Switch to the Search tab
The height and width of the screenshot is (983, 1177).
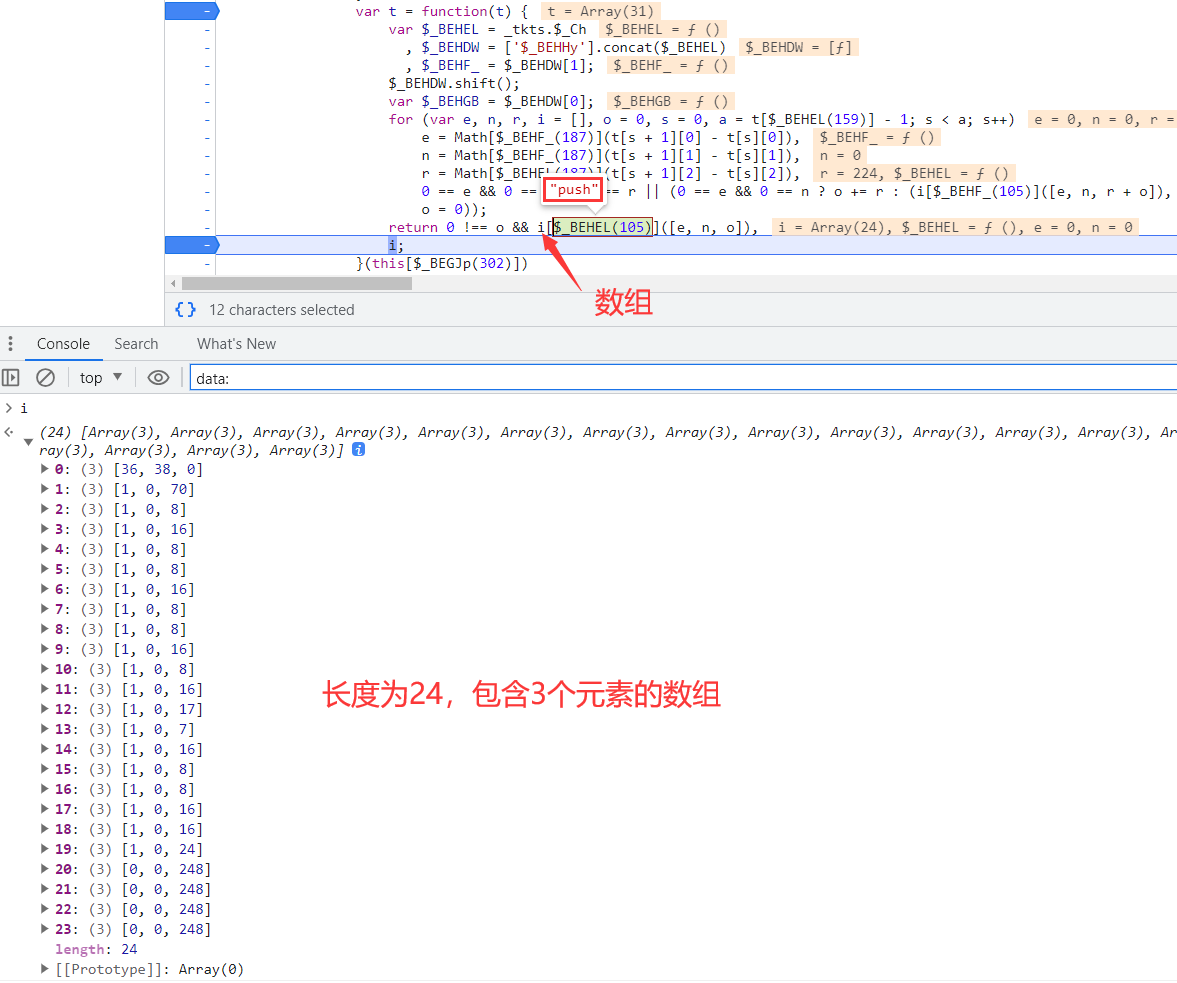136,344
